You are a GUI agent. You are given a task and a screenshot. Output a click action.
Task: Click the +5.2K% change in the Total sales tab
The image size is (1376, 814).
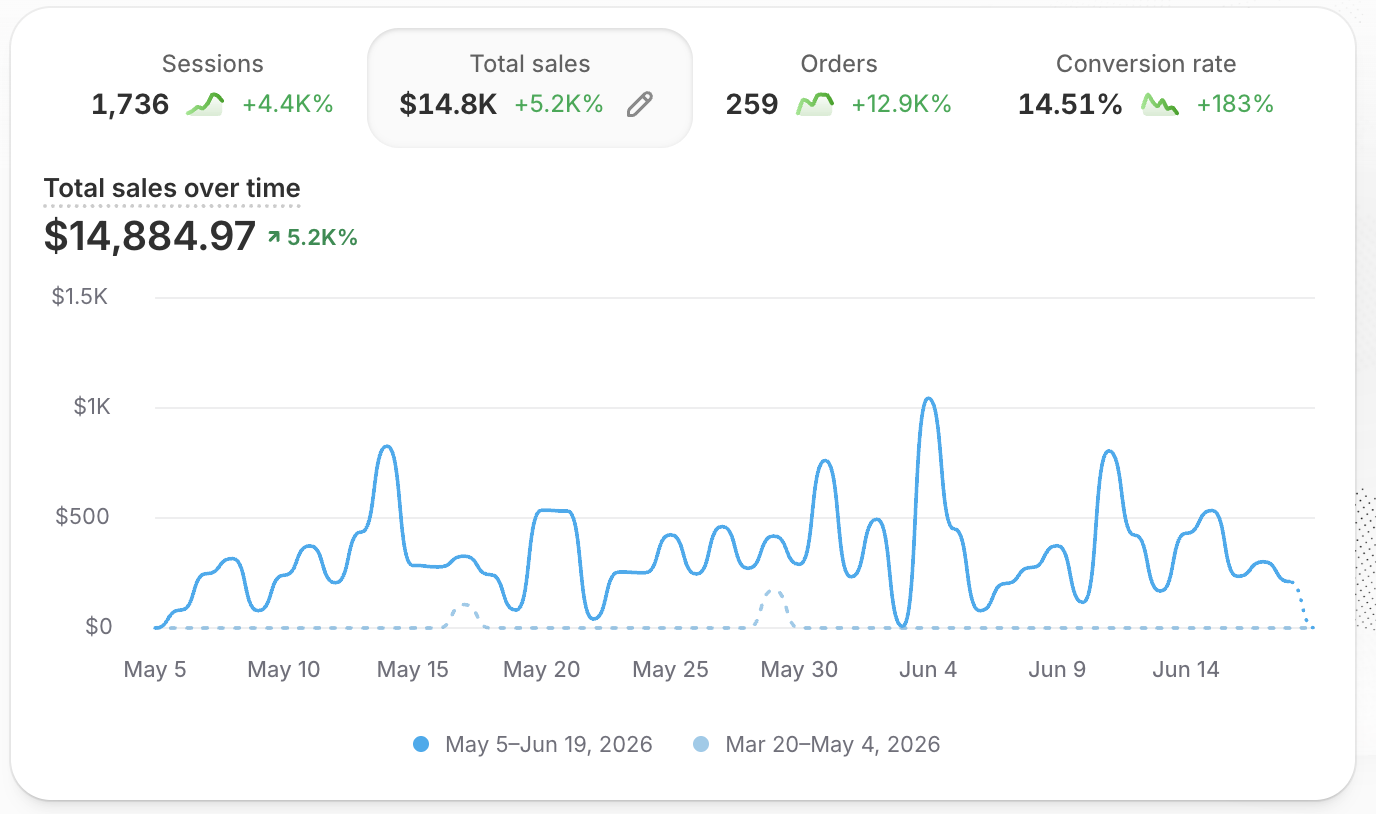click(x=559, y=104)
